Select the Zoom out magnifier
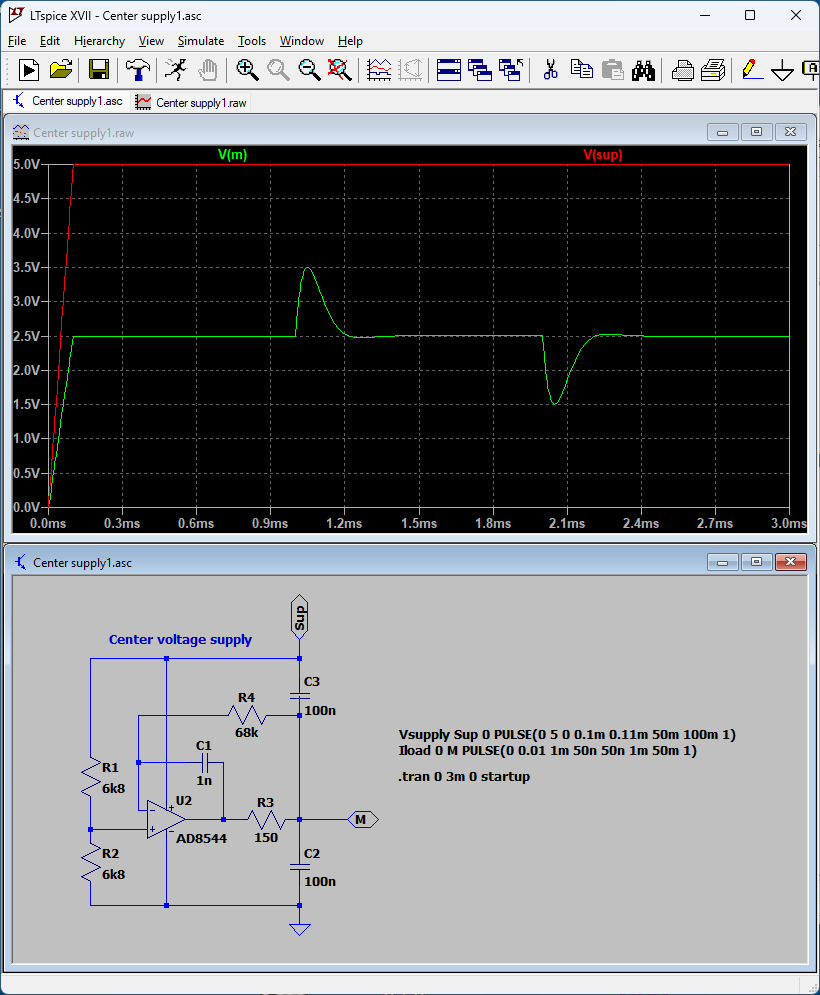This screenshot has height=995, width=820. pyautogui.click(x=309, y=69)
